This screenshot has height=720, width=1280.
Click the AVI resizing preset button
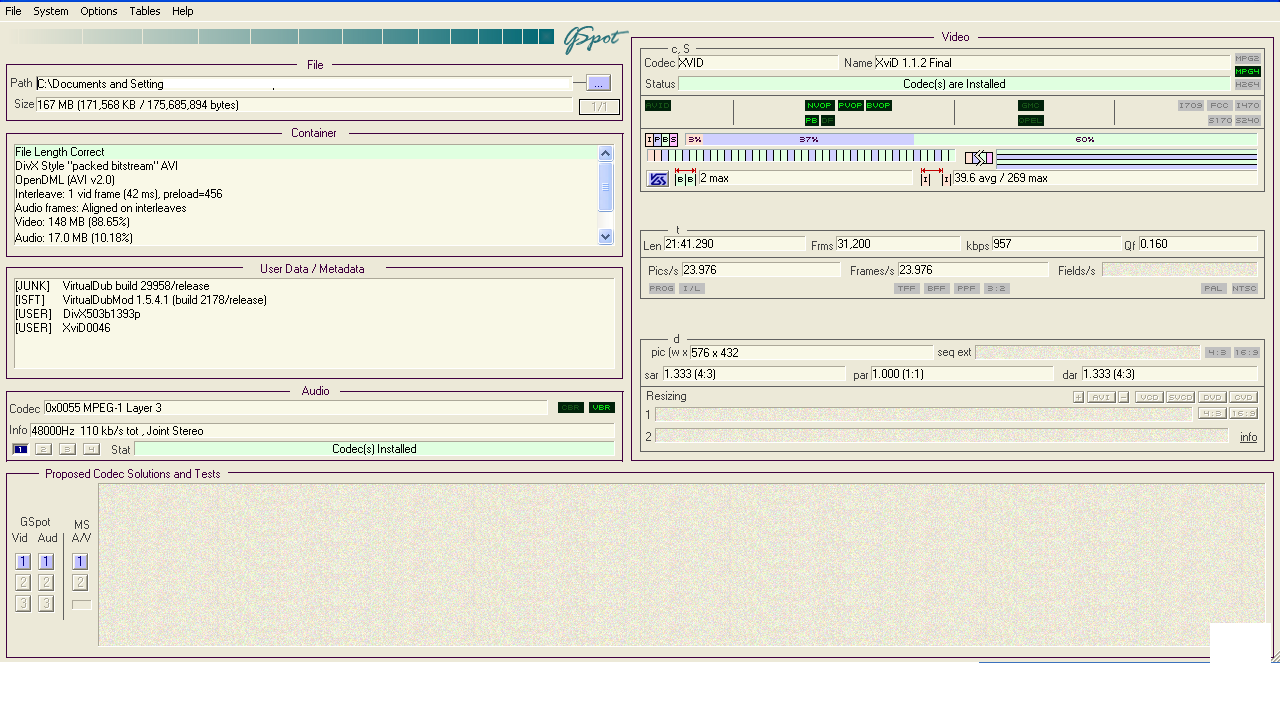click(1101, 398)
